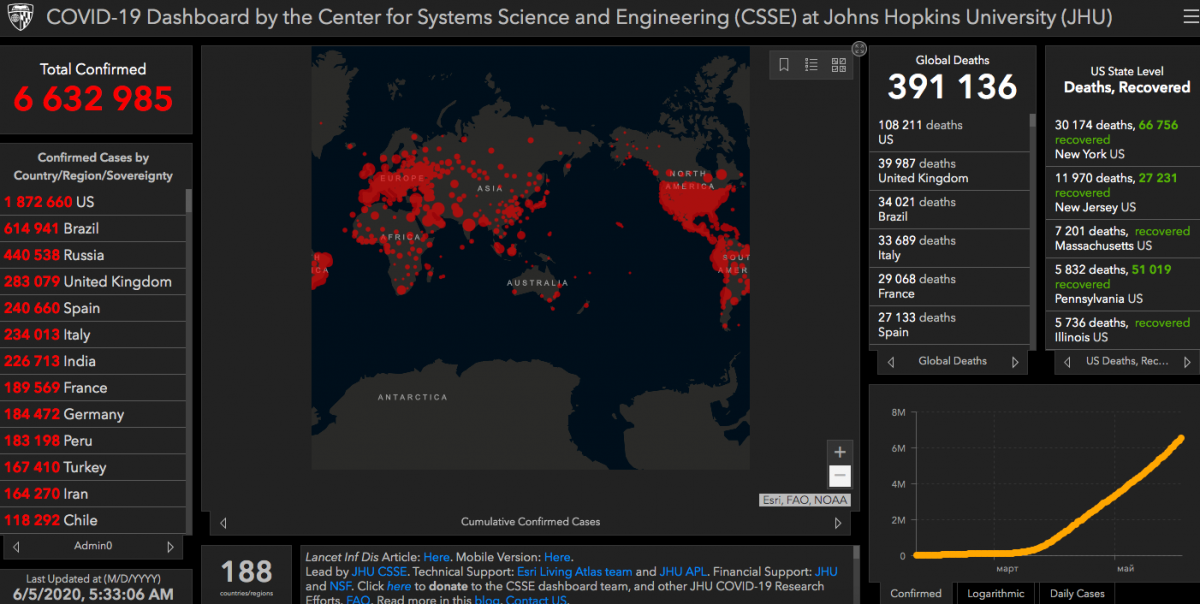Open the JHU APL link

coord(684,572)
